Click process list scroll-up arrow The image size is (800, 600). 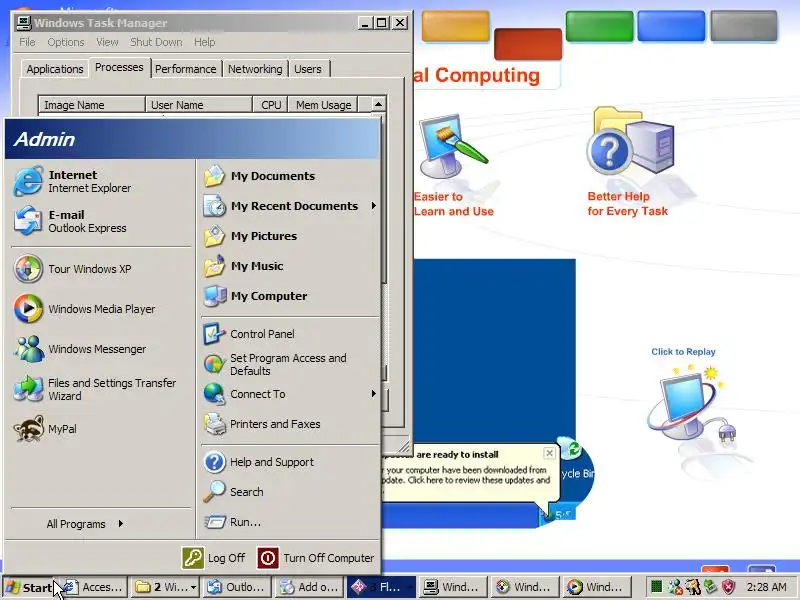pos(378,105)
